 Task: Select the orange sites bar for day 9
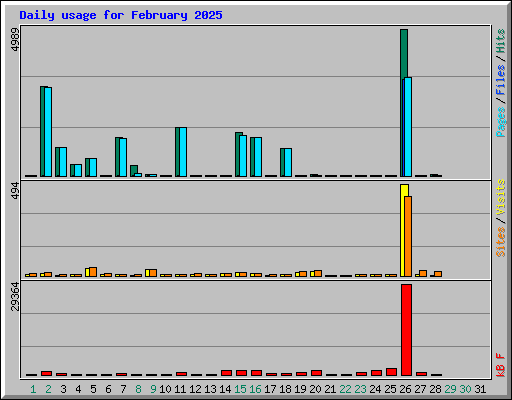click(153, 273)
